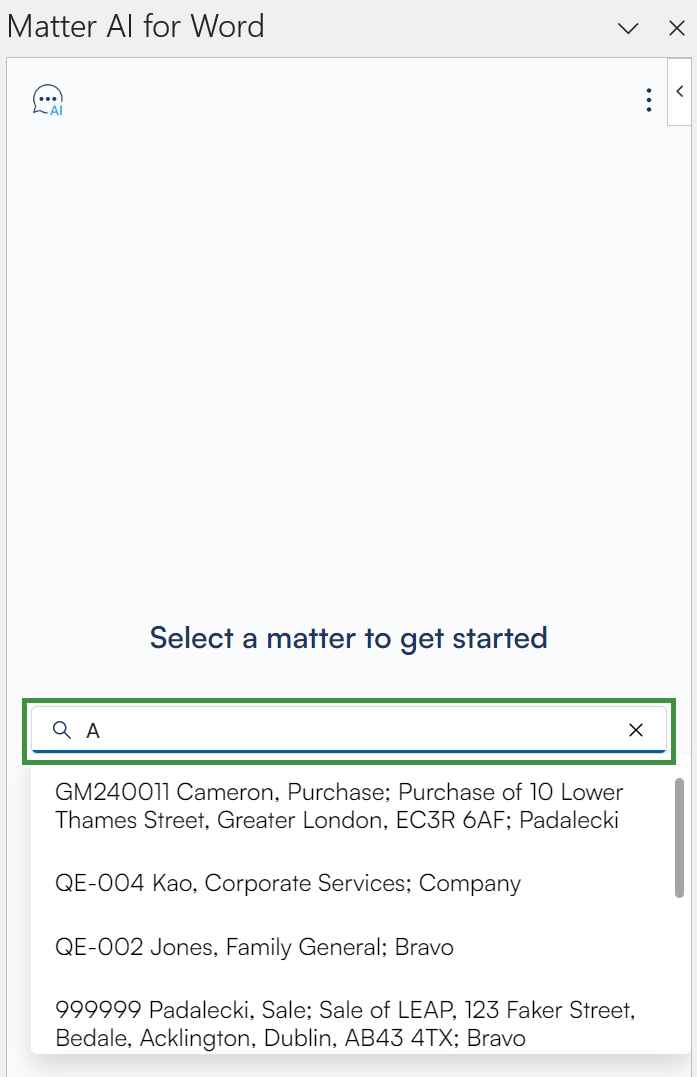Click the magnifier search icon
697x1077 pixels.
[62, 730]
